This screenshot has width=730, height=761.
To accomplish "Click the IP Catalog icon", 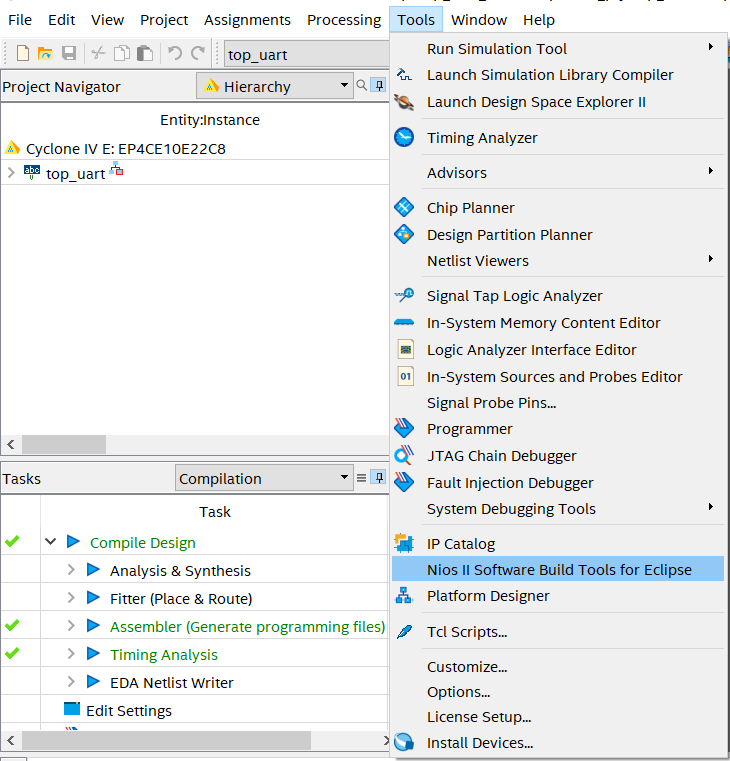I will pyautogui.click(x=404, y=543).
